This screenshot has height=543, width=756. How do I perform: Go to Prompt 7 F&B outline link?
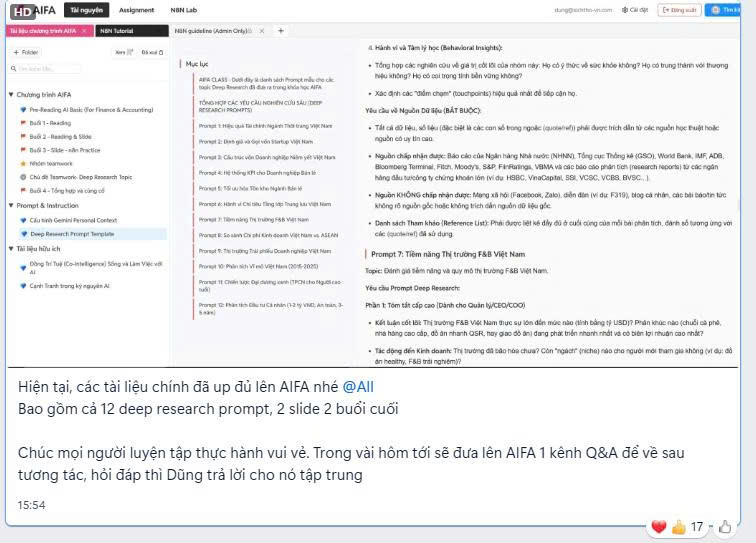[x=254, y=220]
